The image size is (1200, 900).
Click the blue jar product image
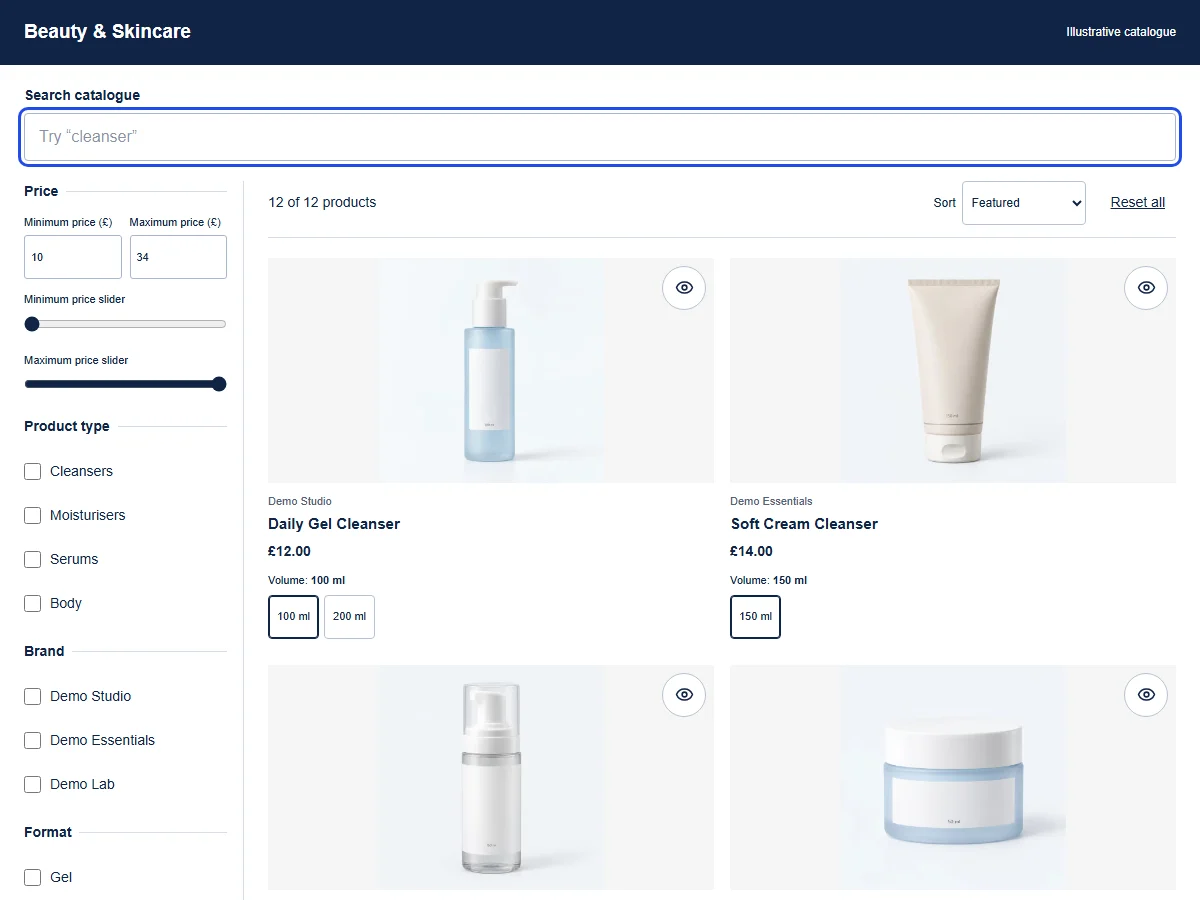click(953, 778)
